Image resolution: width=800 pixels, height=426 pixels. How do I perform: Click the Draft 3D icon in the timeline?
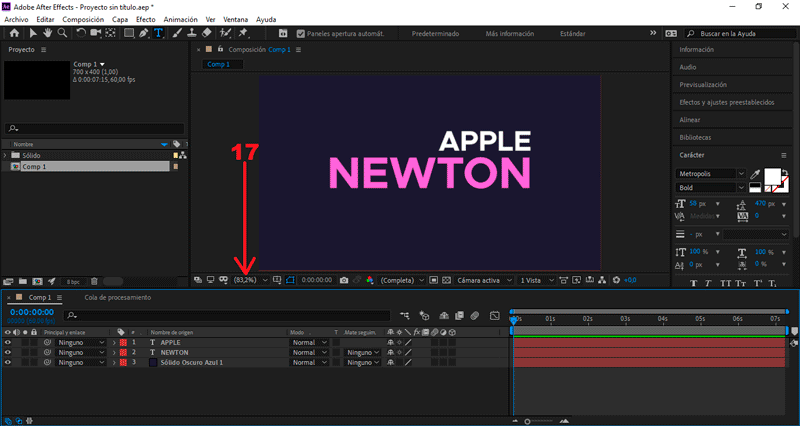point(424,316)
